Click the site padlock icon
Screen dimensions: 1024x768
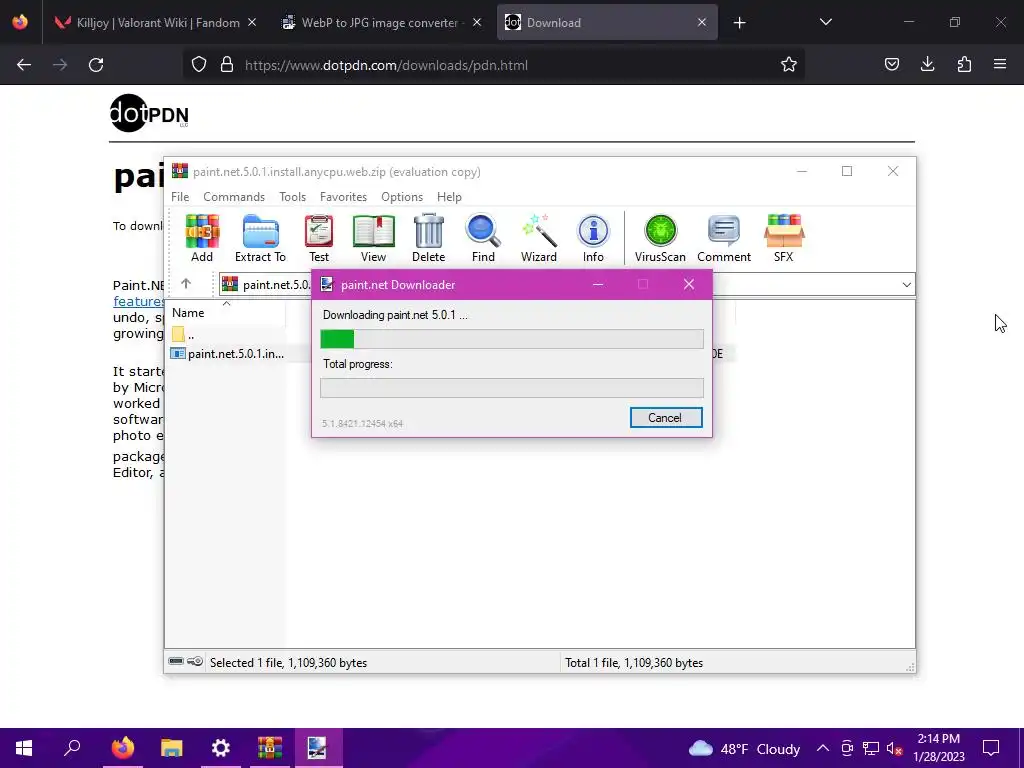click(227, 65)
